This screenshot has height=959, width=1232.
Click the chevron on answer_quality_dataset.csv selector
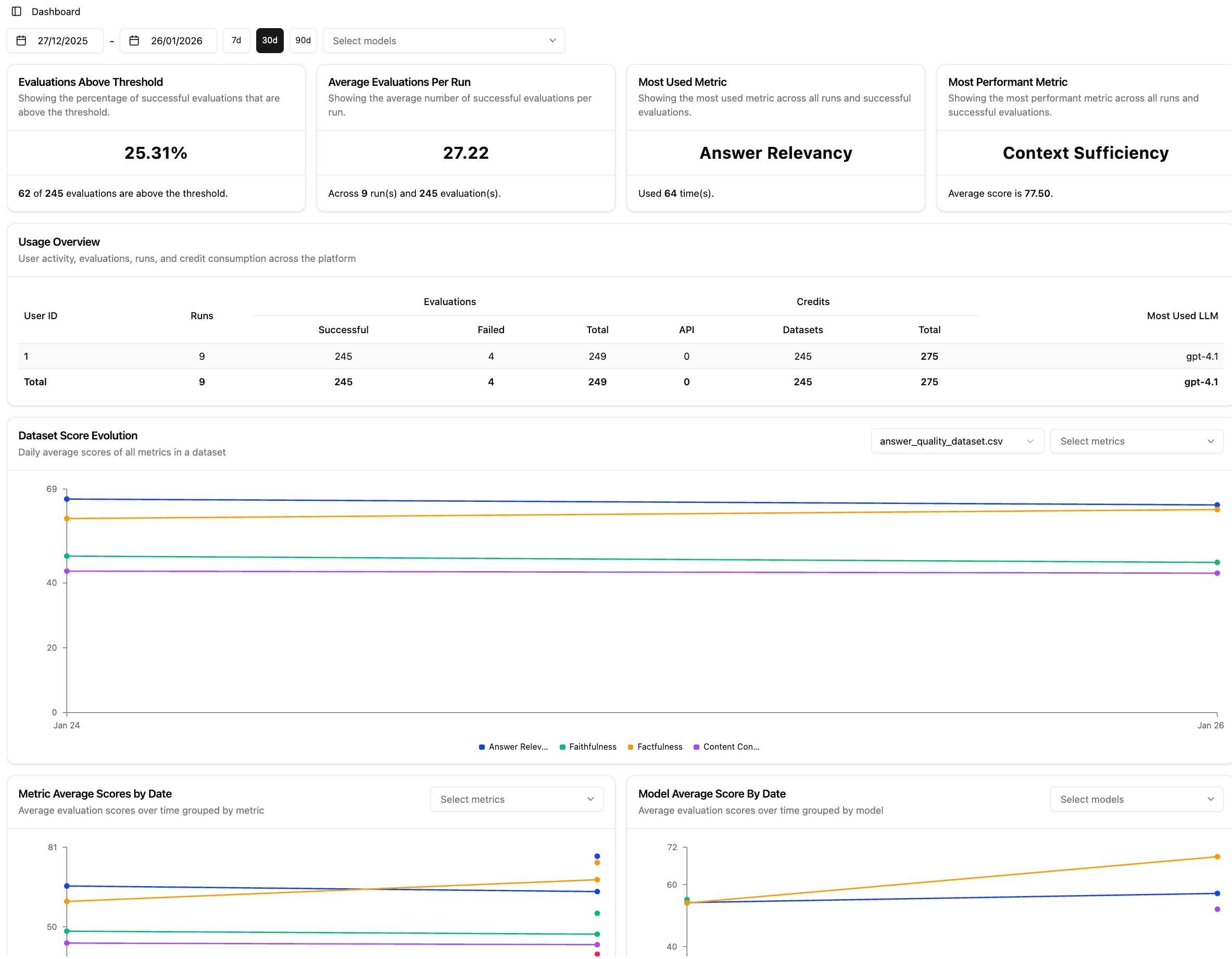click(1031, 441)
